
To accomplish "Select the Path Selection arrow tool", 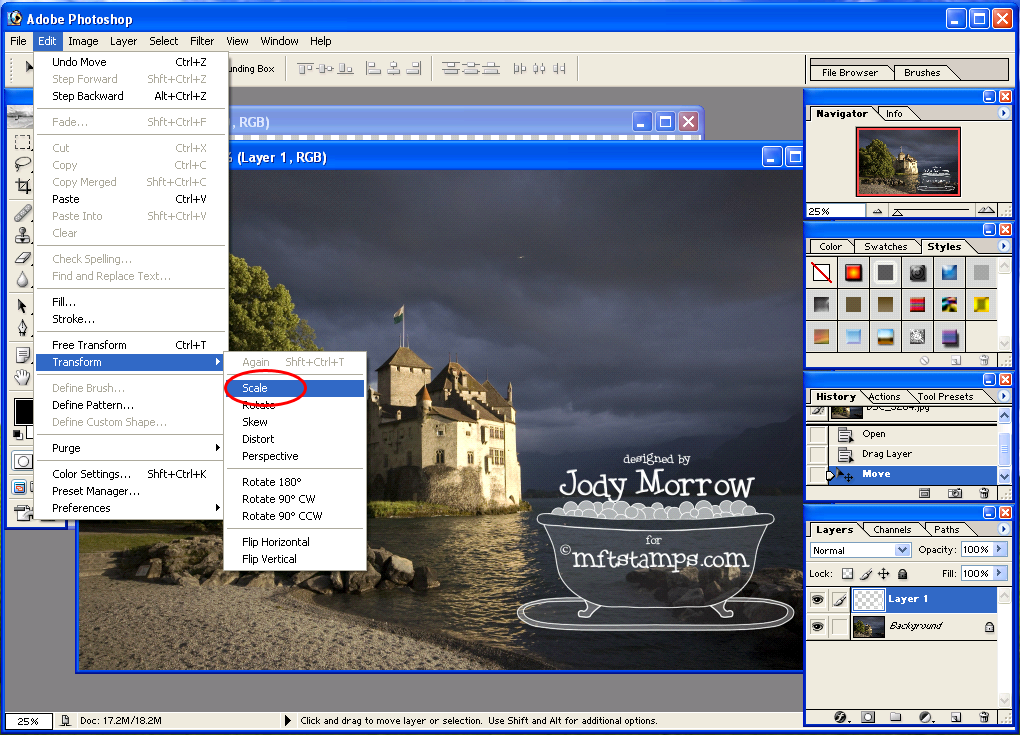I will pyautogui.click(x=22, y=306).
